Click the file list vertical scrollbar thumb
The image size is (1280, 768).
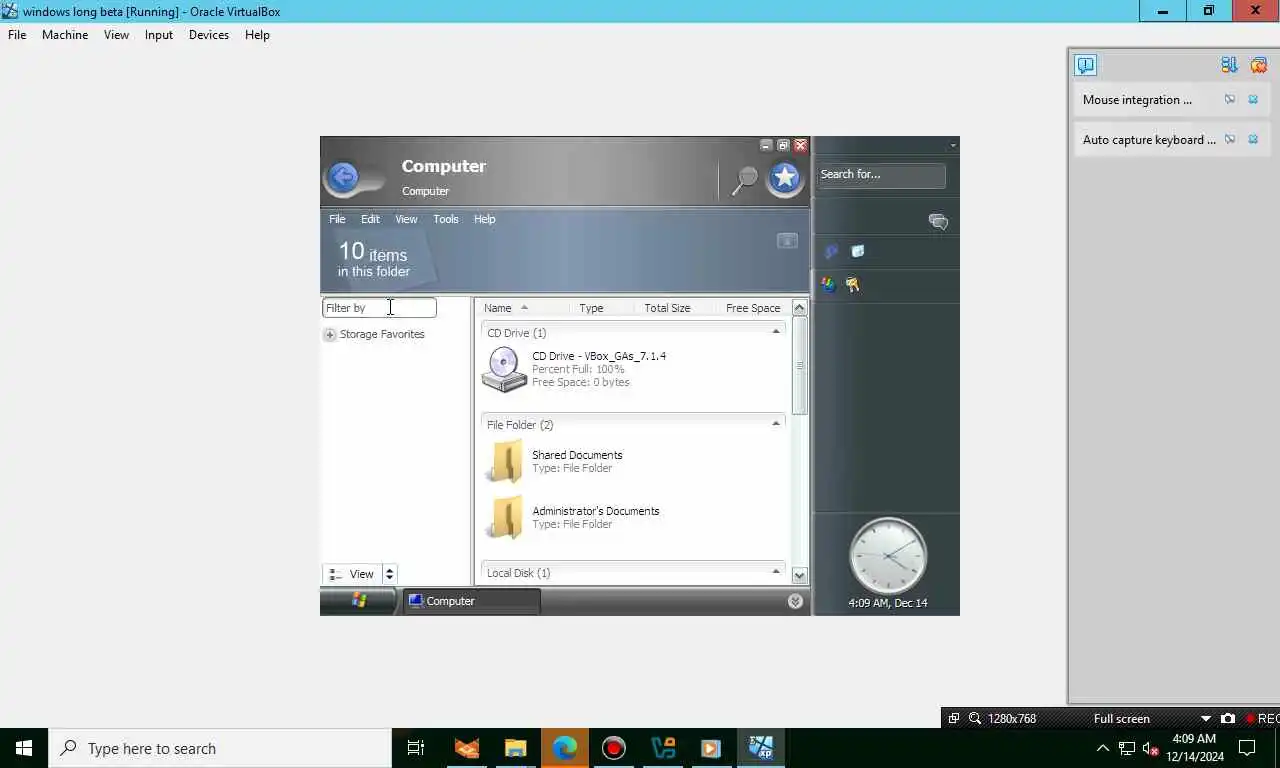coord(799,365)
